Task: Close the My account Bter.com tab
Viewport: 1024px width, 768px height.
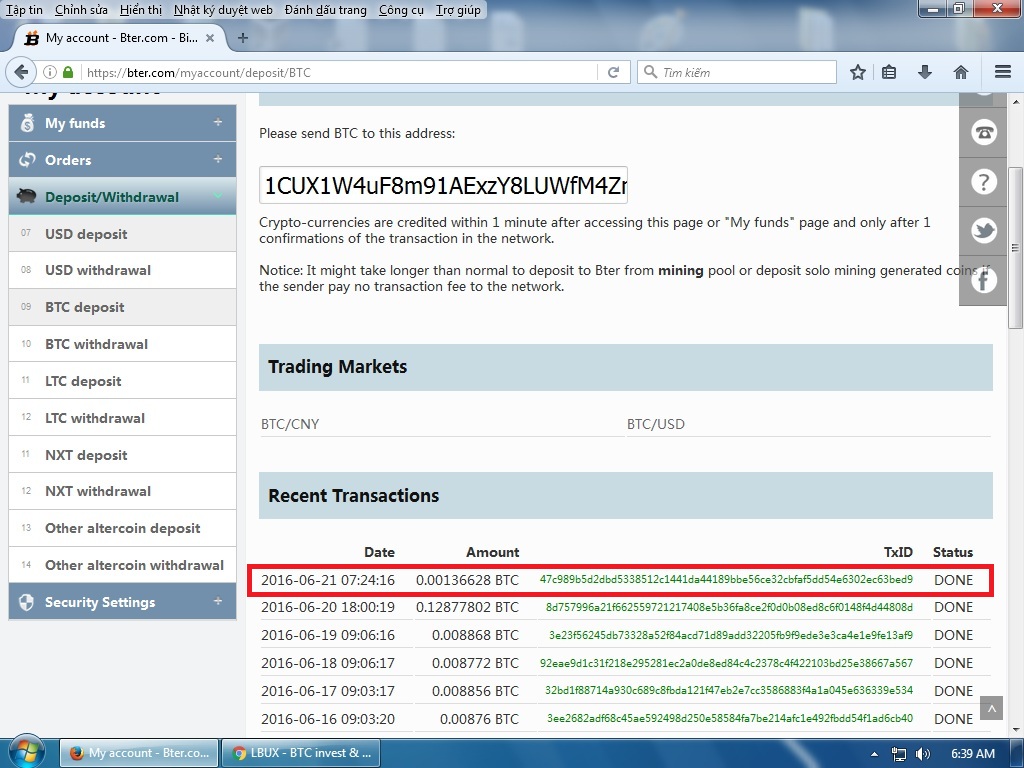Action: [210, 38]
